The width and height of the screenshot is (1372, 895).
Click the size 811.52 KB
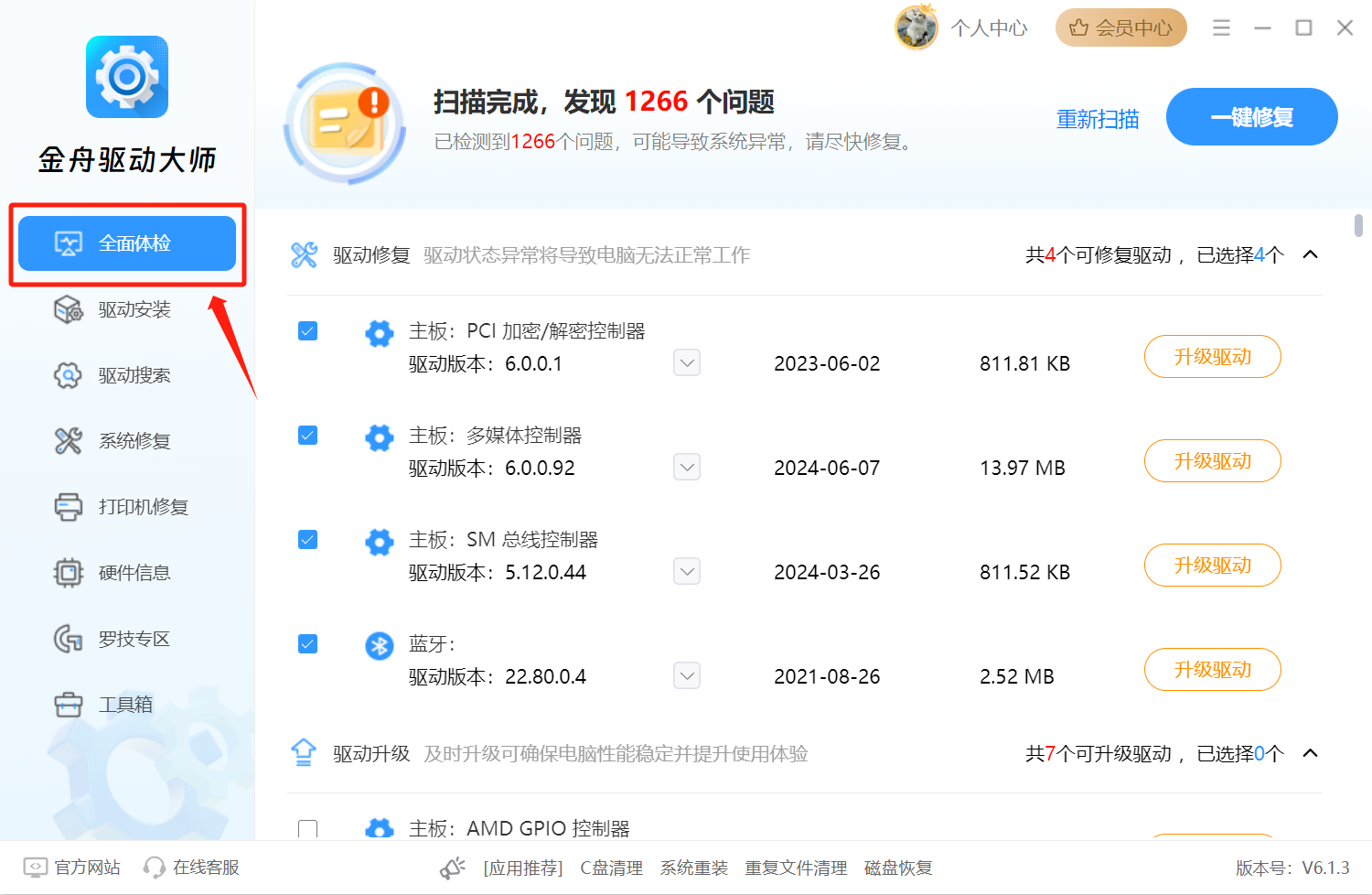[1024, 572]
